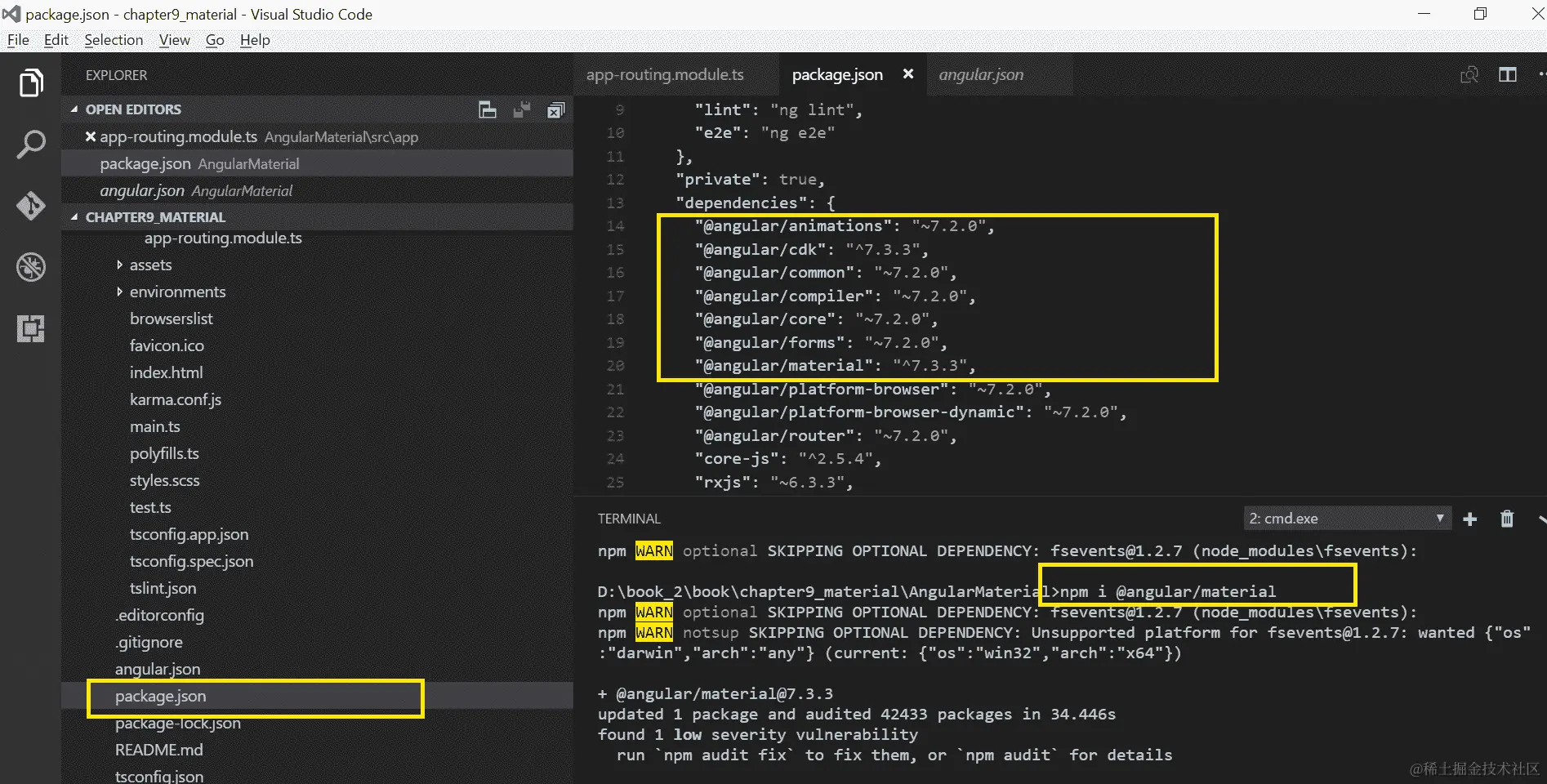Split the editor with the split icon
The width and height of the screenshot is (1547, 784).
tap(1508, 74)
